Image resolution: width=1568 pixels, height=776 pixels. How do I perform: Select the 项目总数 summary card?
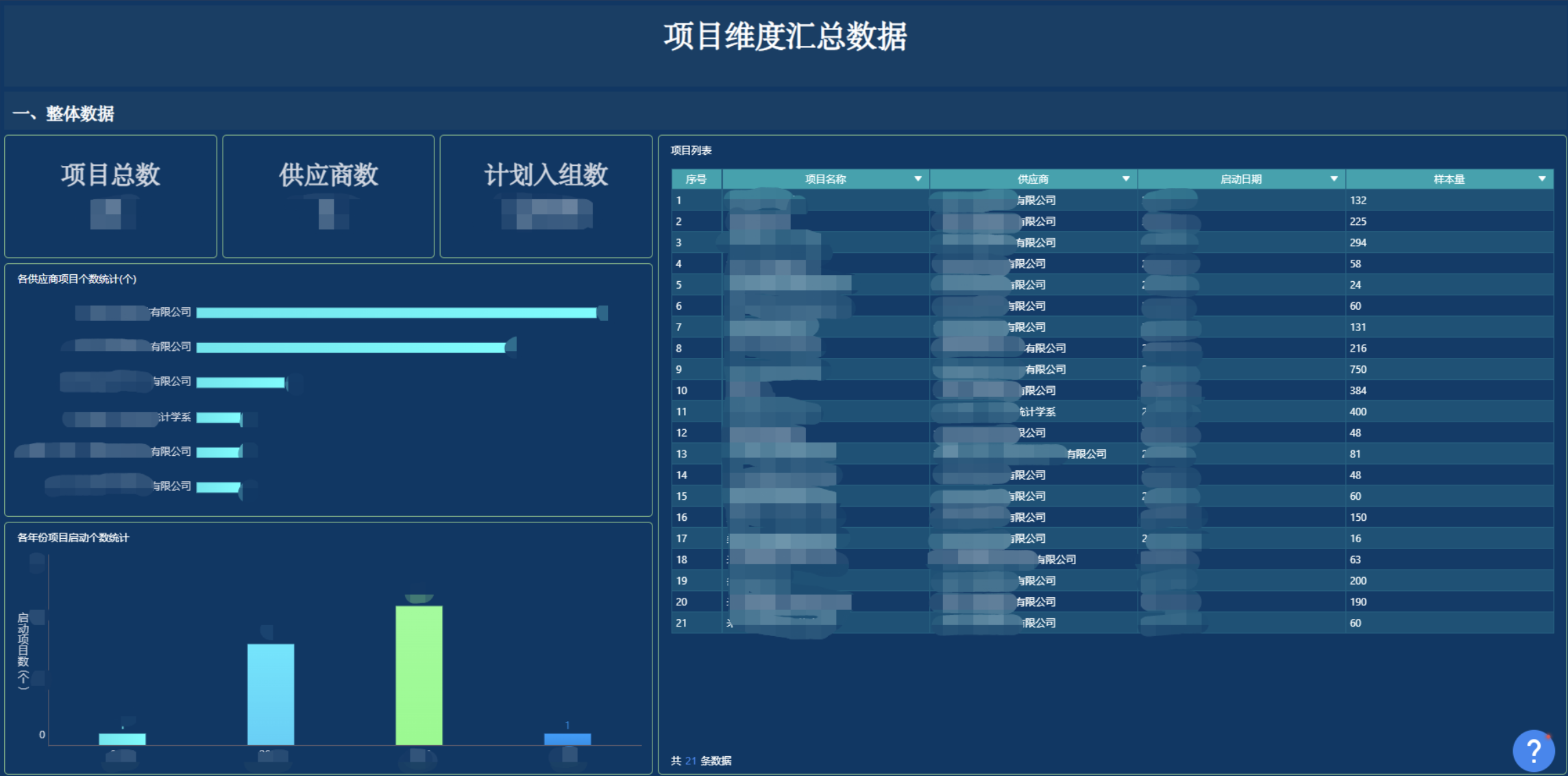point(110,195)
